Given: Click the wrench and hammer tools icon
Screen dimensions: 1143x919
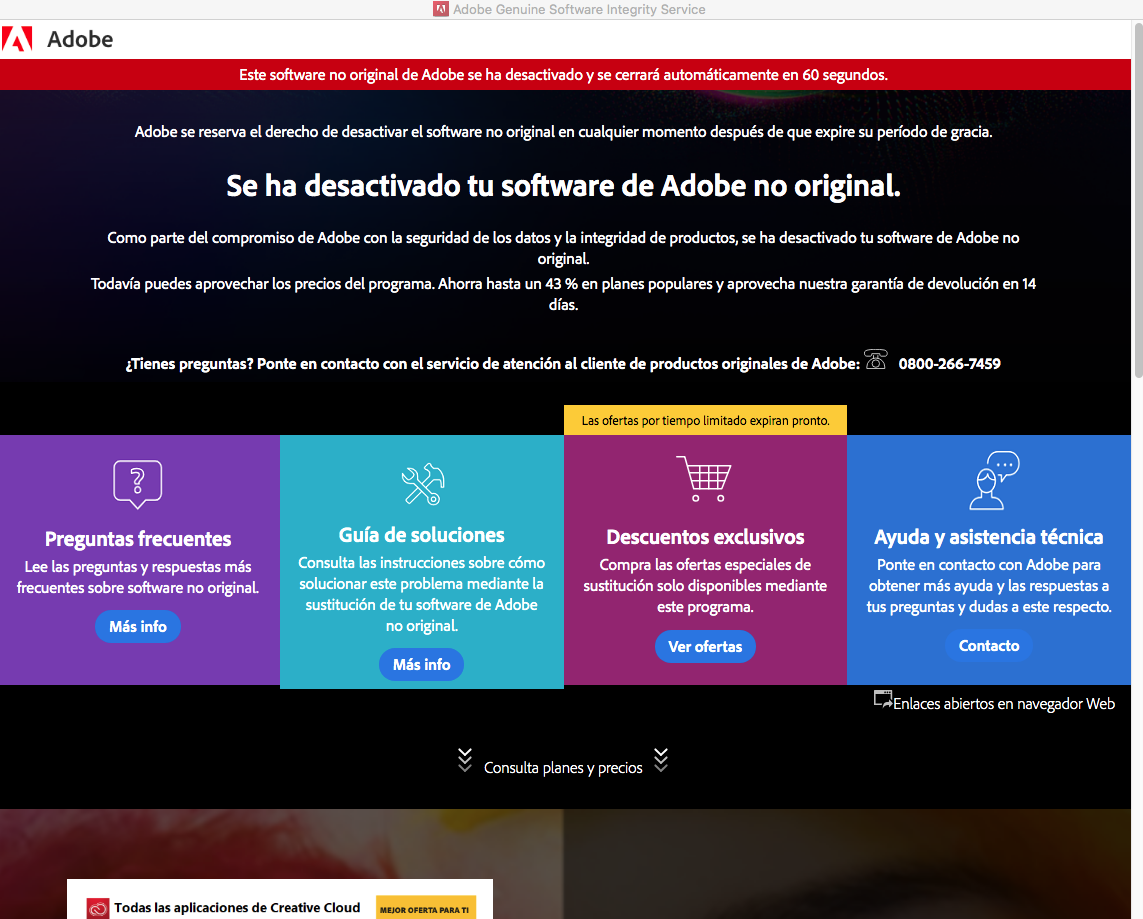Looking at the screenshot, I should point(423,484).
